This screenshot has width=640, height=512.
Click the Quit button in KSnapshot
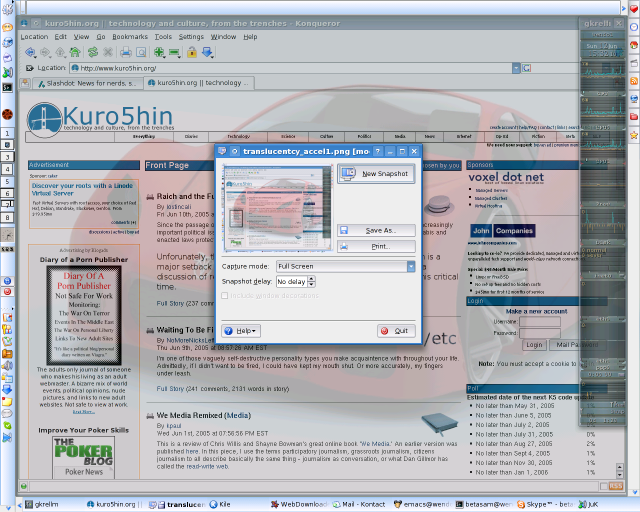pos(396,331)
